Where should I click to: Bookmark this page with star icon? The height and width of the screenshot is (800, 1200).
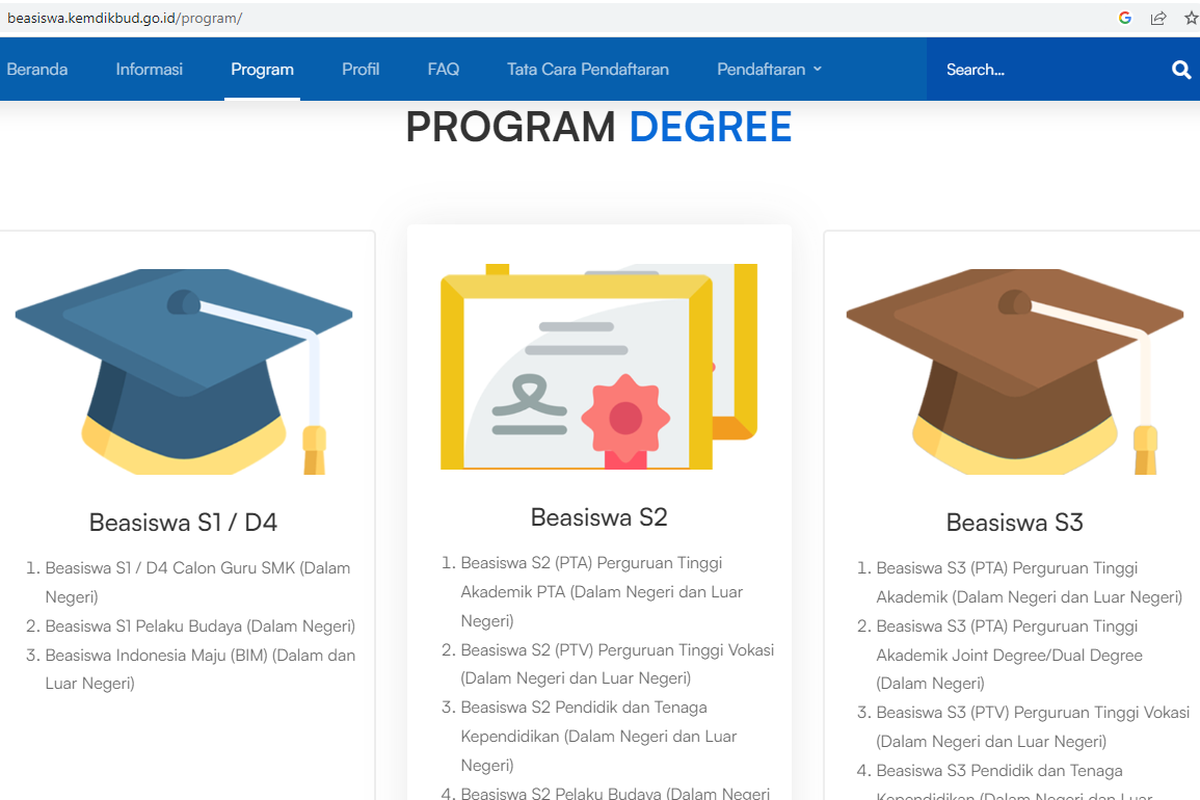pyautogui.click(x=1189, y=18)
